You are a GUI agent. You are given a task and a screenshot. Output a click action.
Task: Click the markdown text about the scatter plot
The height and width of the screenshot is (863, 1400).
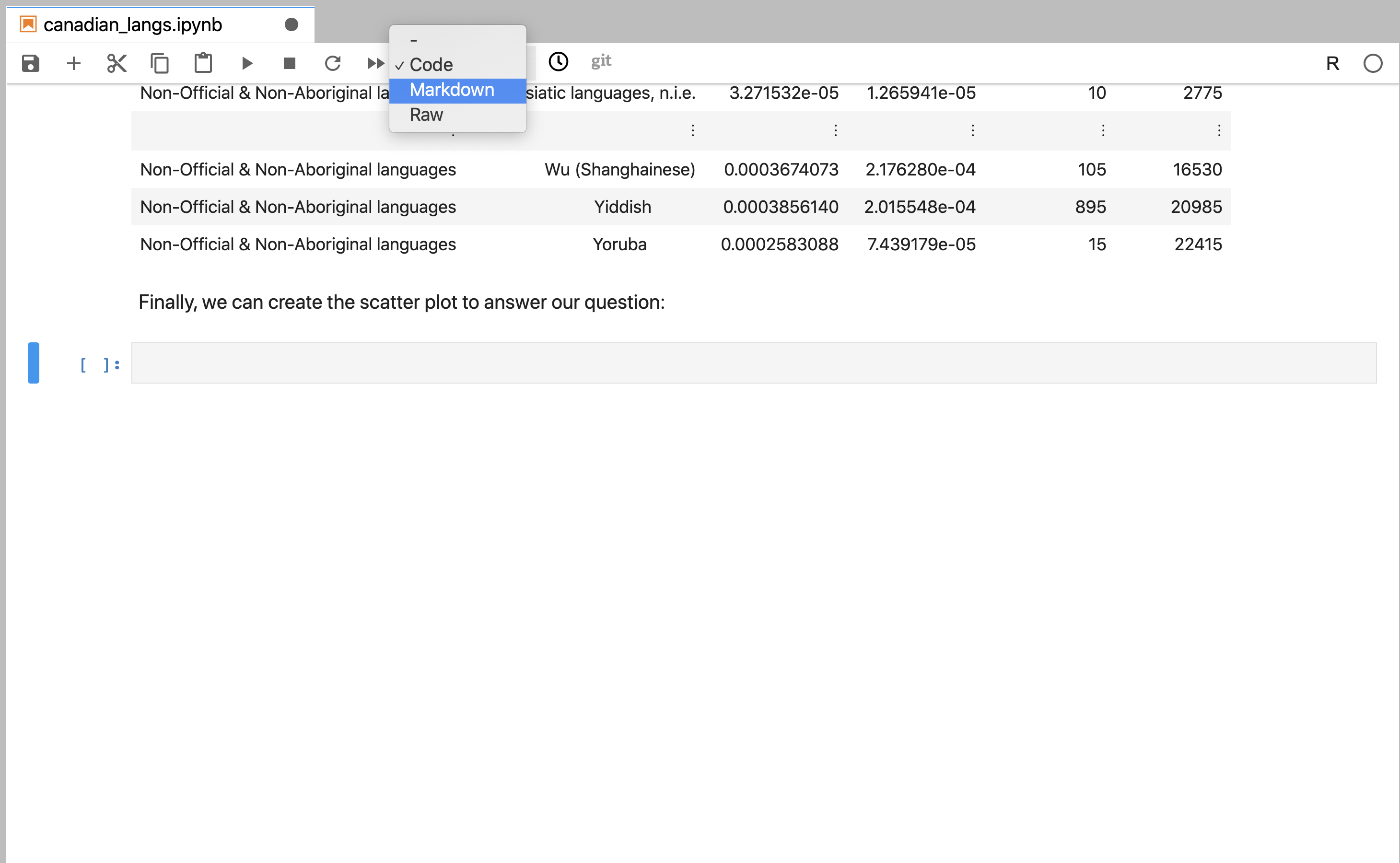[402, 302]
